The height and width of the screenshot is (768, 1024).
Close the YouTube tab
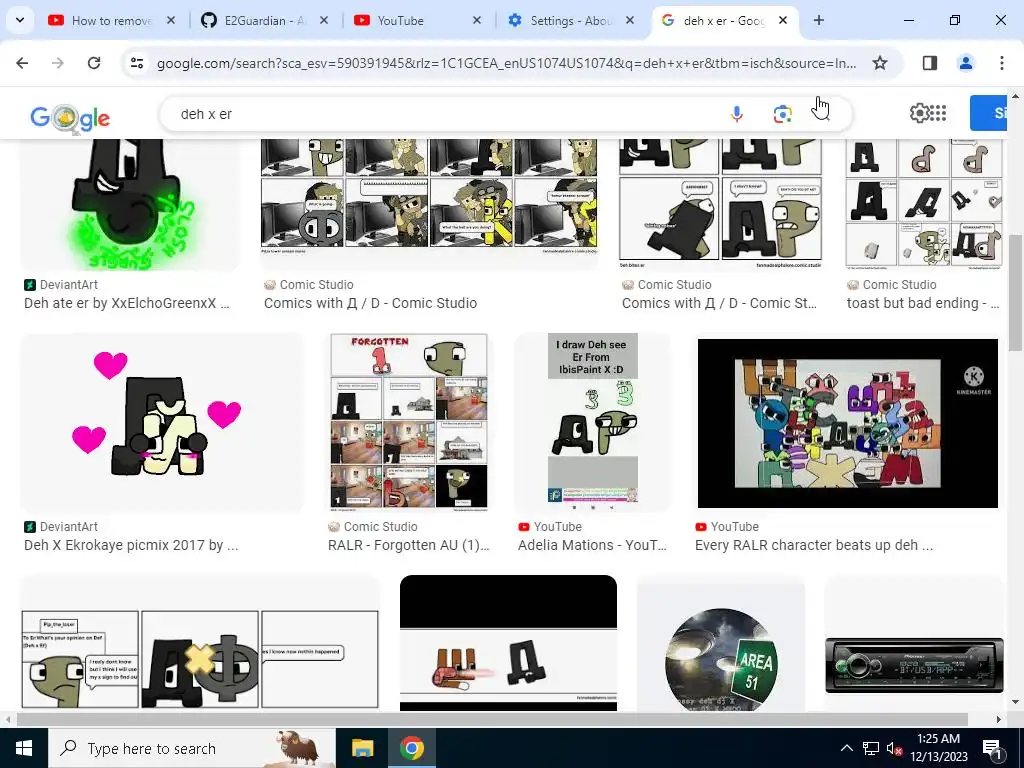click(477, 20)
